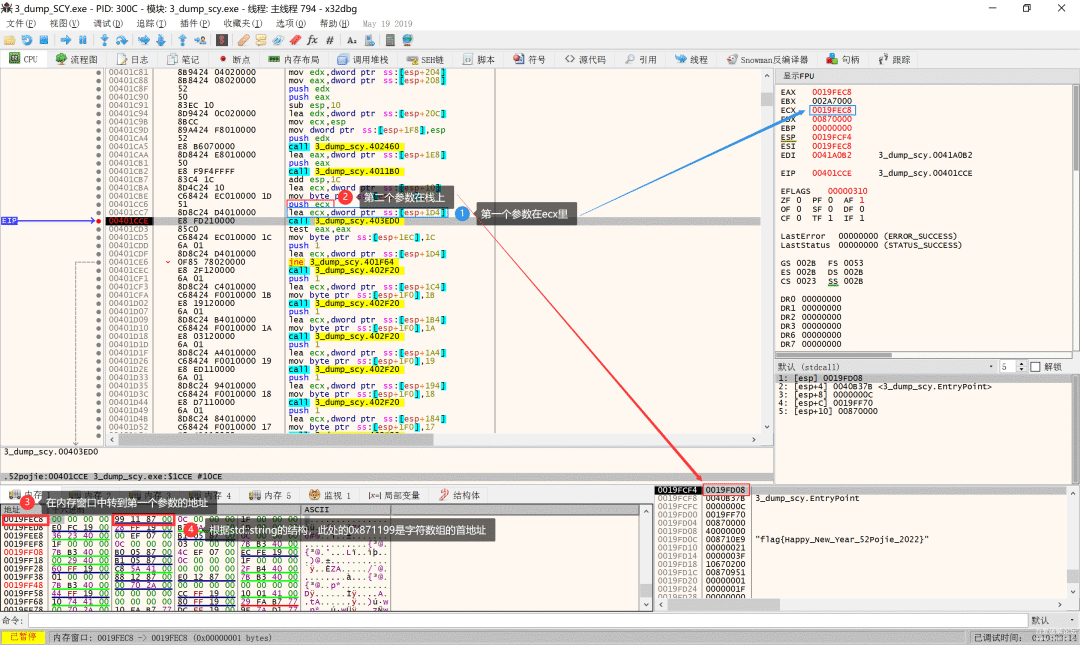This screenshot has width=1080, height=645.
Task: Click the 显示FPU button
Action: [x=799, y=76]
